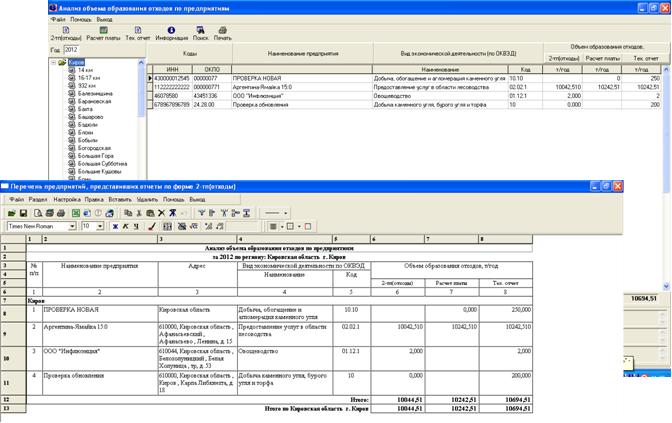Click the Печать printer icon

point(223,31)
